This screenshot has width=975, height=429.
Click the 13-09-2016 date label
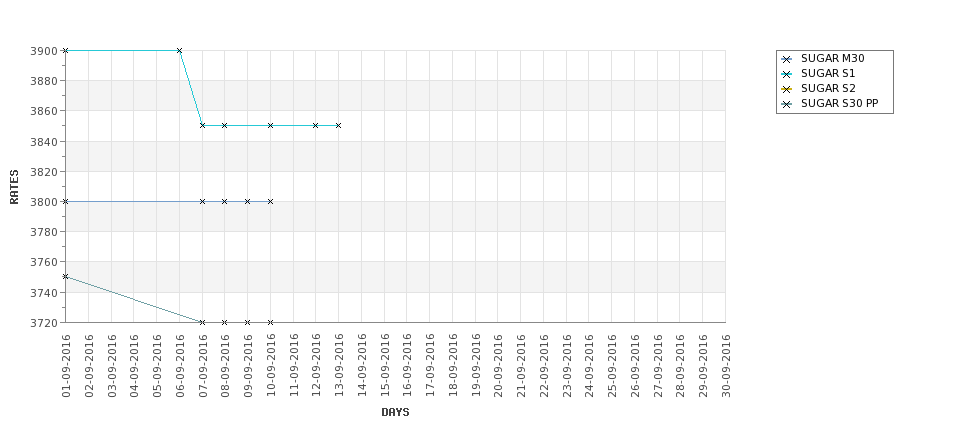pos(339,366)
